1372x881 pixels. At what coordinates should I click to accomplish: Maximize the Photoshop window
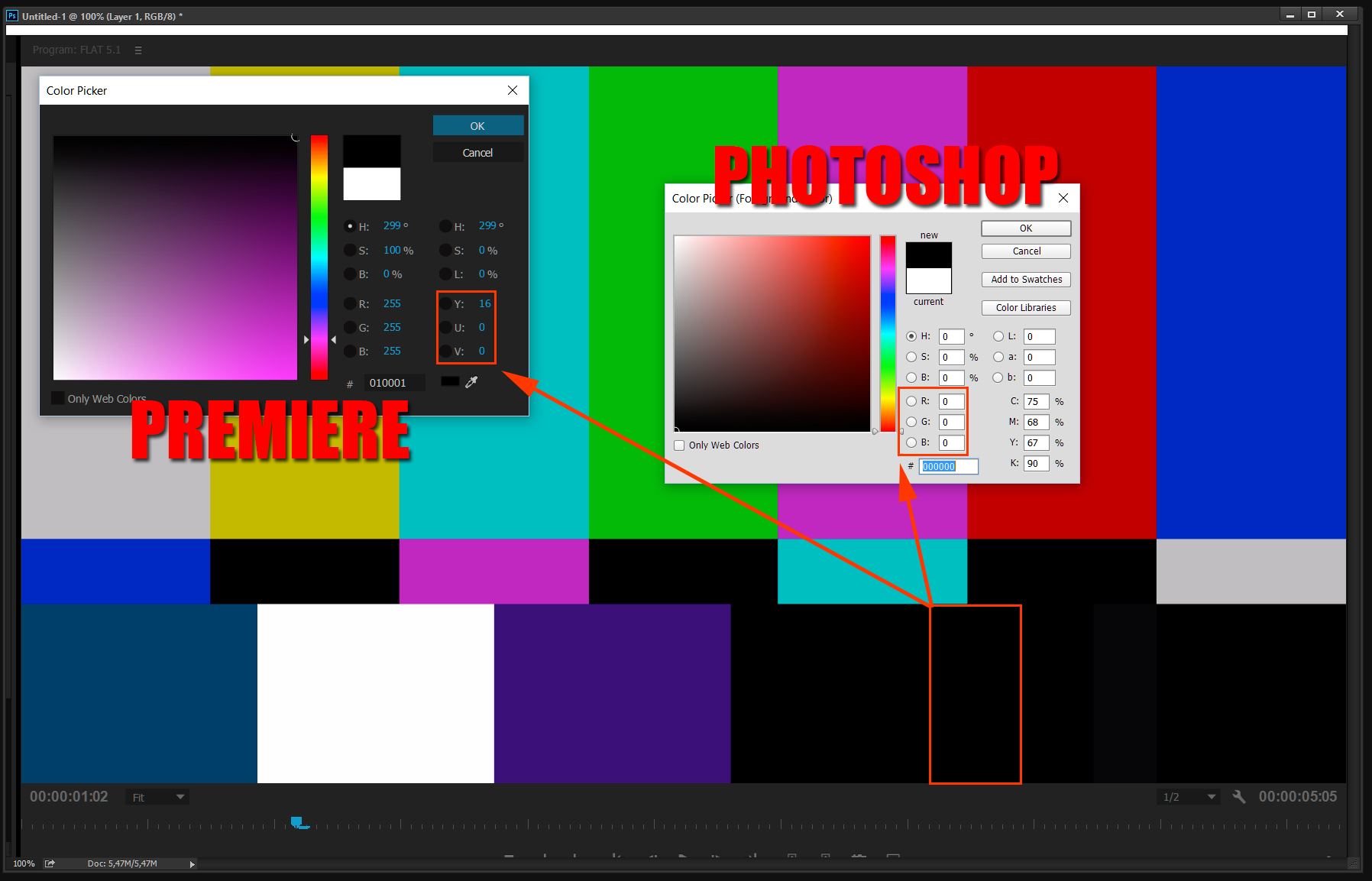click(x=1312, y=15)
